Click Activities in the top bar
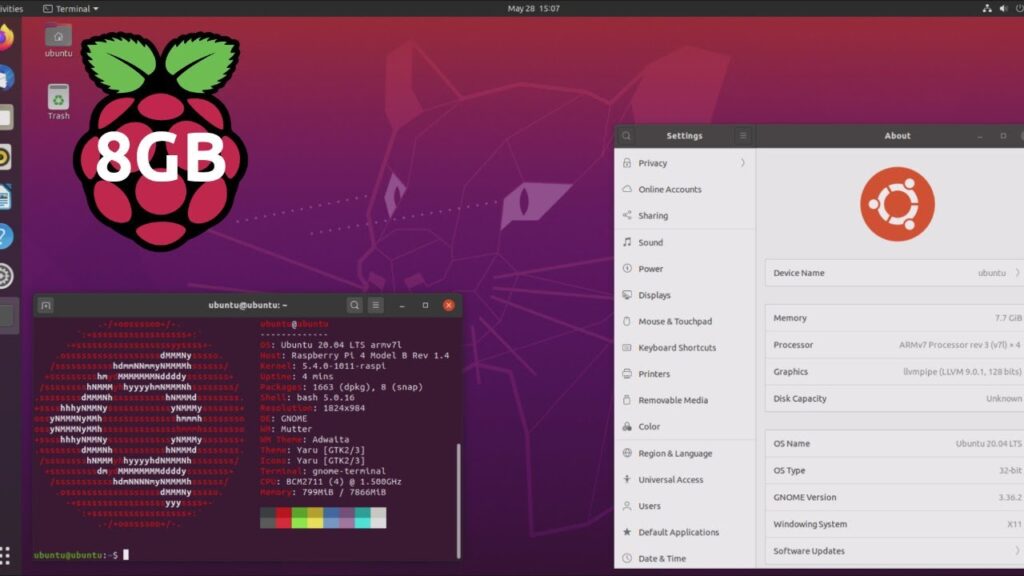1024x576 pixels. coord(10,9)
